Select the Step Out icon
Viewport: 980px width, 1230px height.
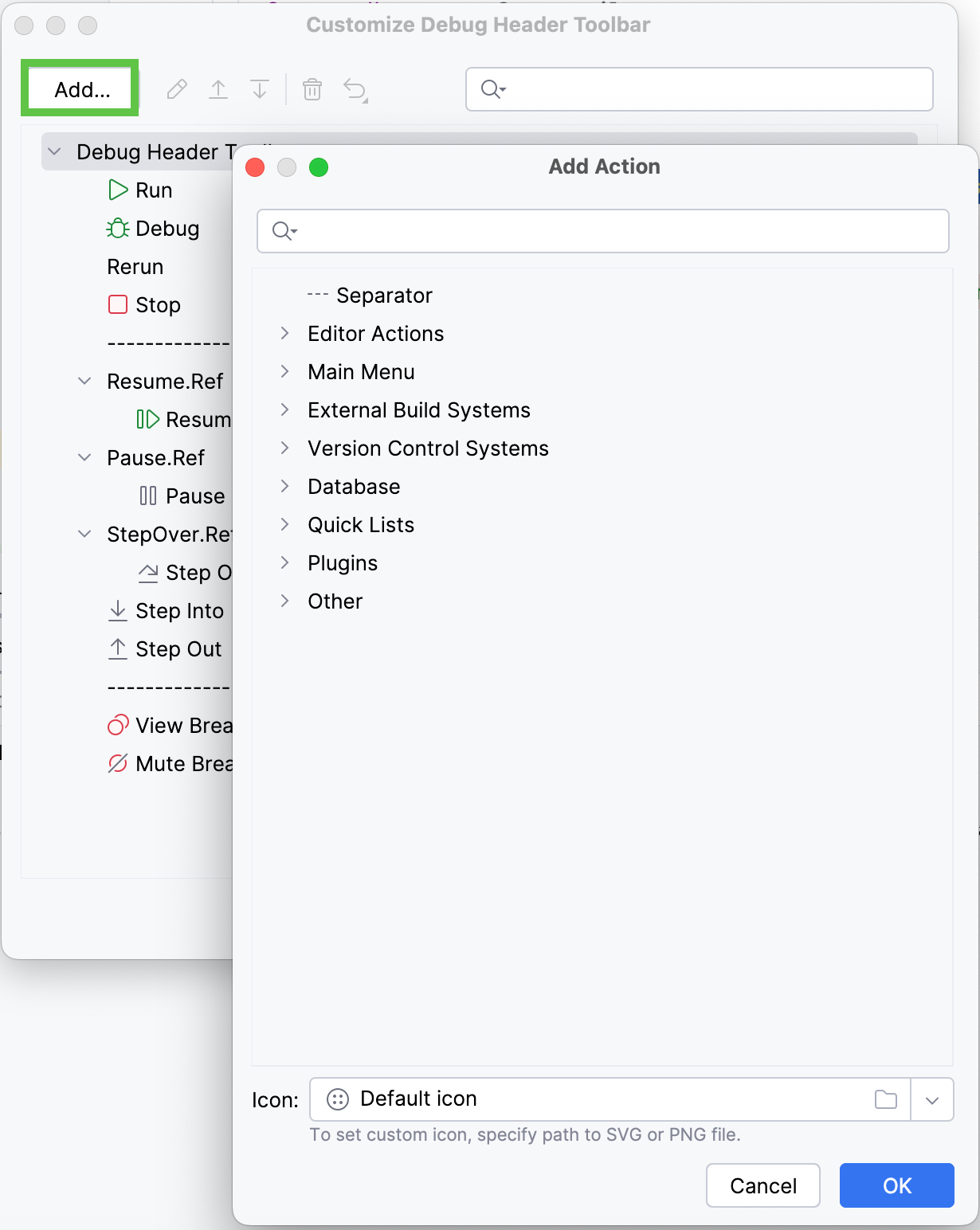117,648
